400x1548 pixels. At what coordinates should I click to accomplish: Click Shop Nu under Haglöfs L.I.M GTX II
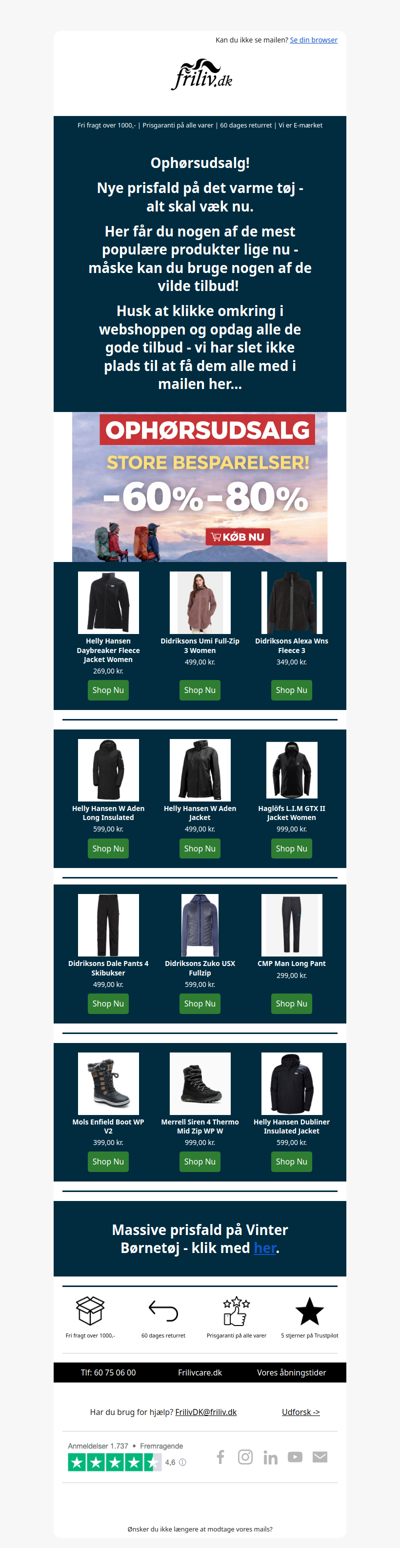(x=292, y=849)
